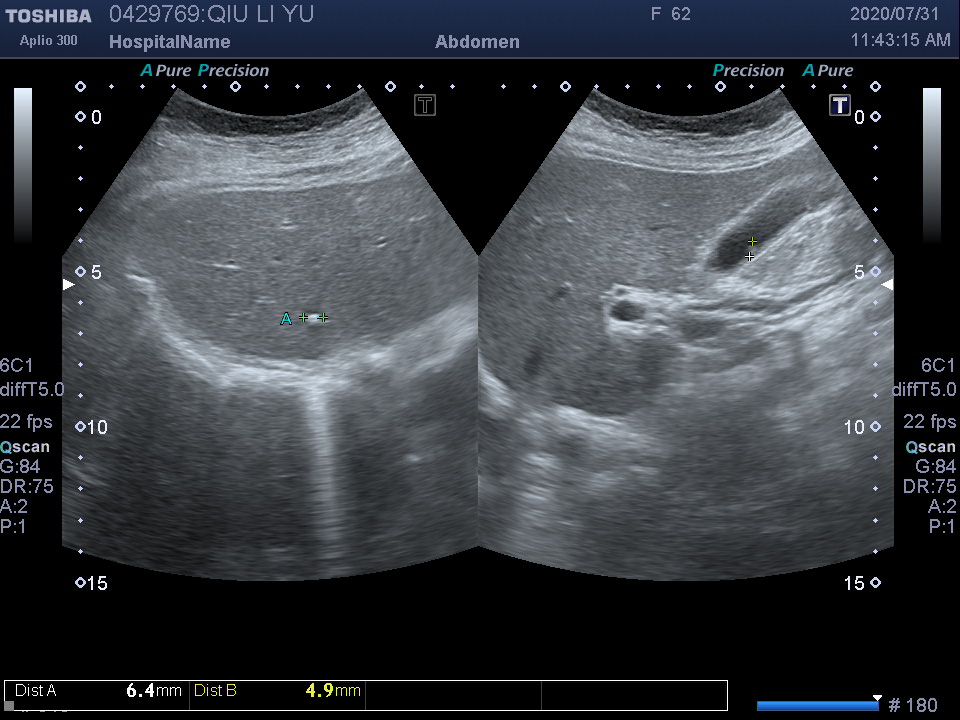Click the Dist A 6.4mm measurement cell

pos(97,691)
